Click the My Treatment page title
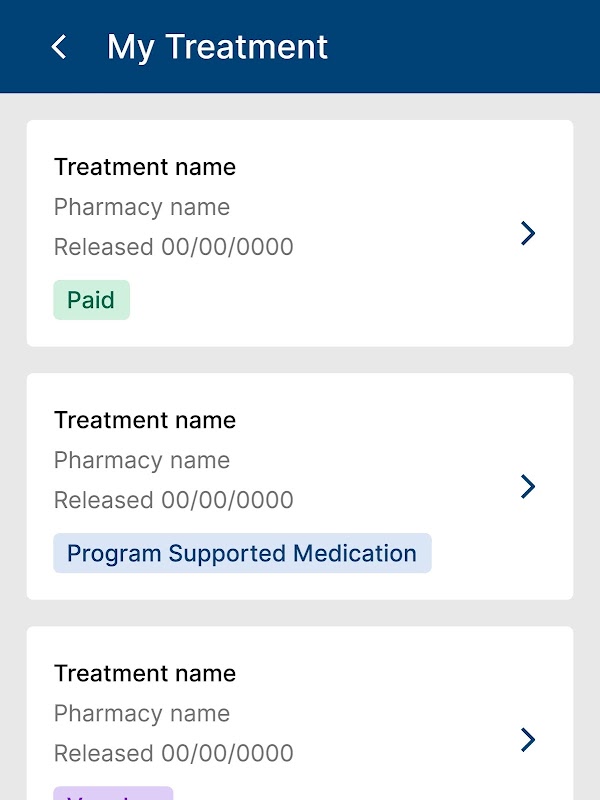This screenshot has height=800, width=600. pyautogui.click(x=217, y=47)
